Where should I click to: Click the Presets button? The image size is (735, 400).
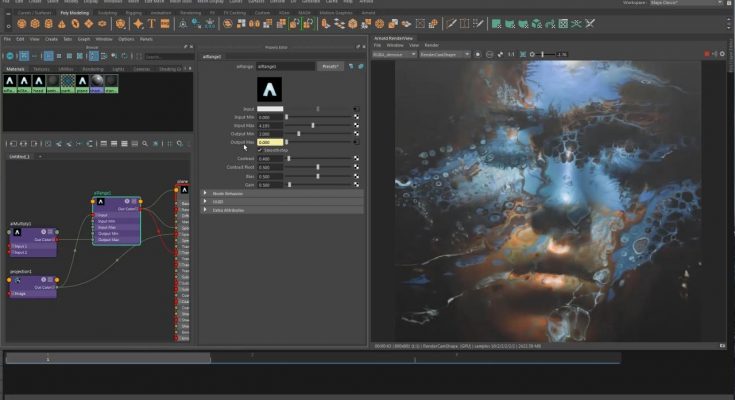(330, 67)
